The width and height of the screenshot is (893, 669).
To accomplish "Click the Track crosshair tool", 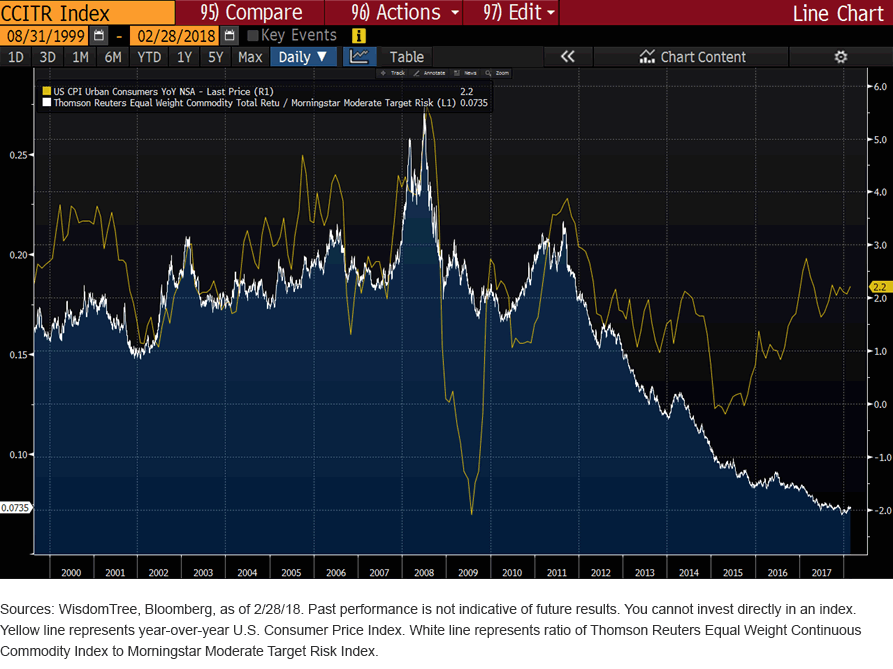I will tap(393, 73).
